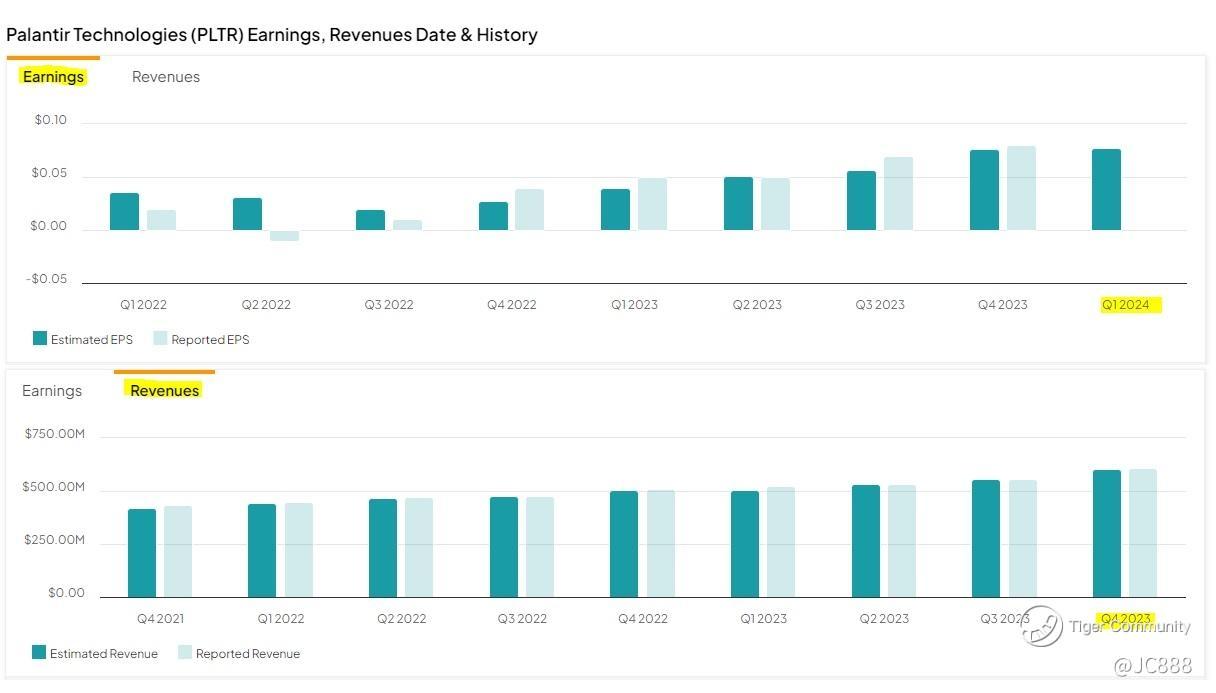Select the Q3 2023 estimated revenue bar

click(x=986, y=539)
